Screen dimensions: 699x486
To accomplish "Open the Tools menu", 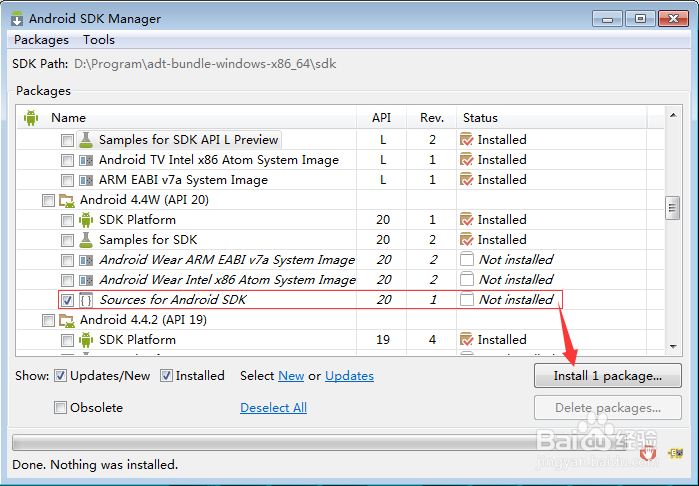I will [99, 40].
